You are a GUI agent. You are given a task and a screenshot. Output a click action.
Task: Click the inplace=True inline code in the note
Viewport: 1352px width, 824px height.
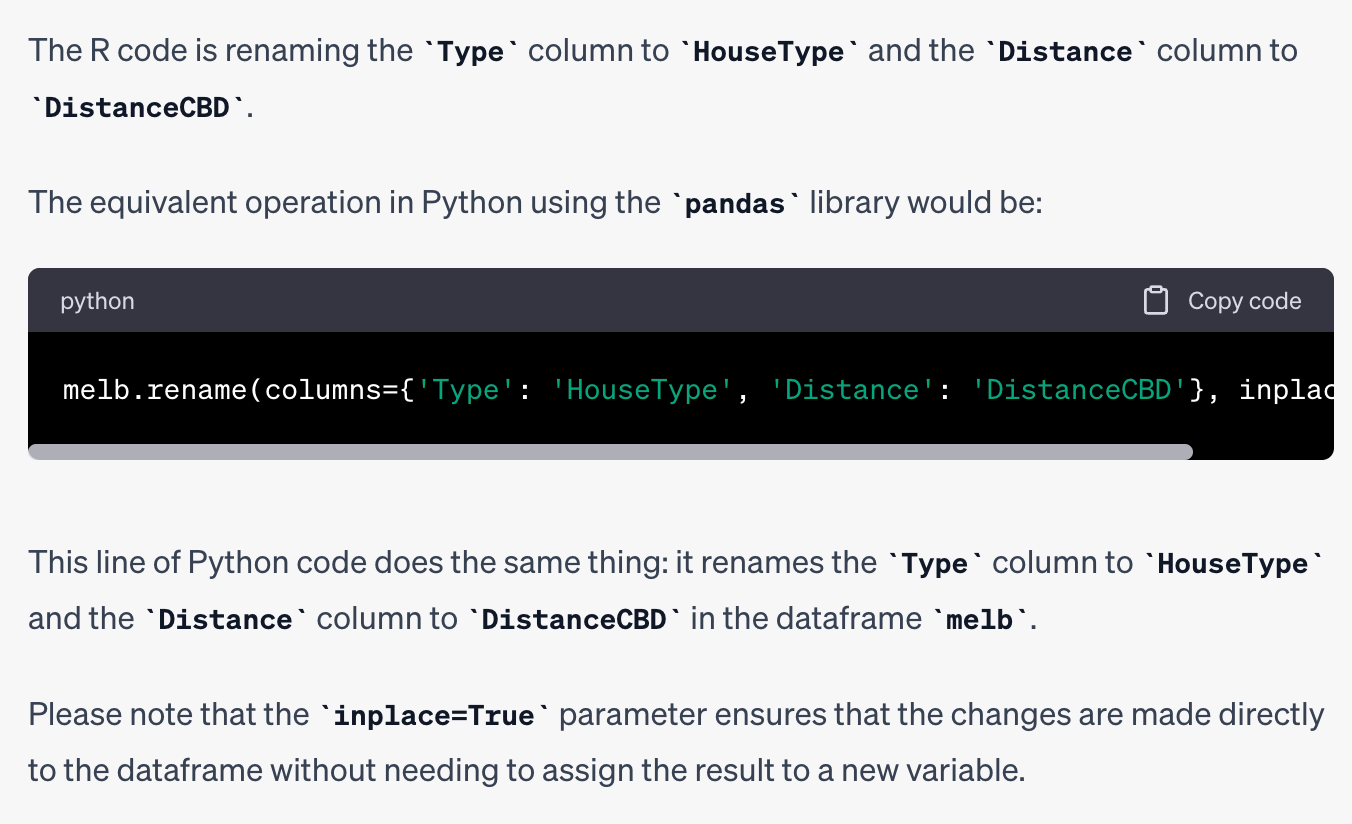tap(434, 716)
